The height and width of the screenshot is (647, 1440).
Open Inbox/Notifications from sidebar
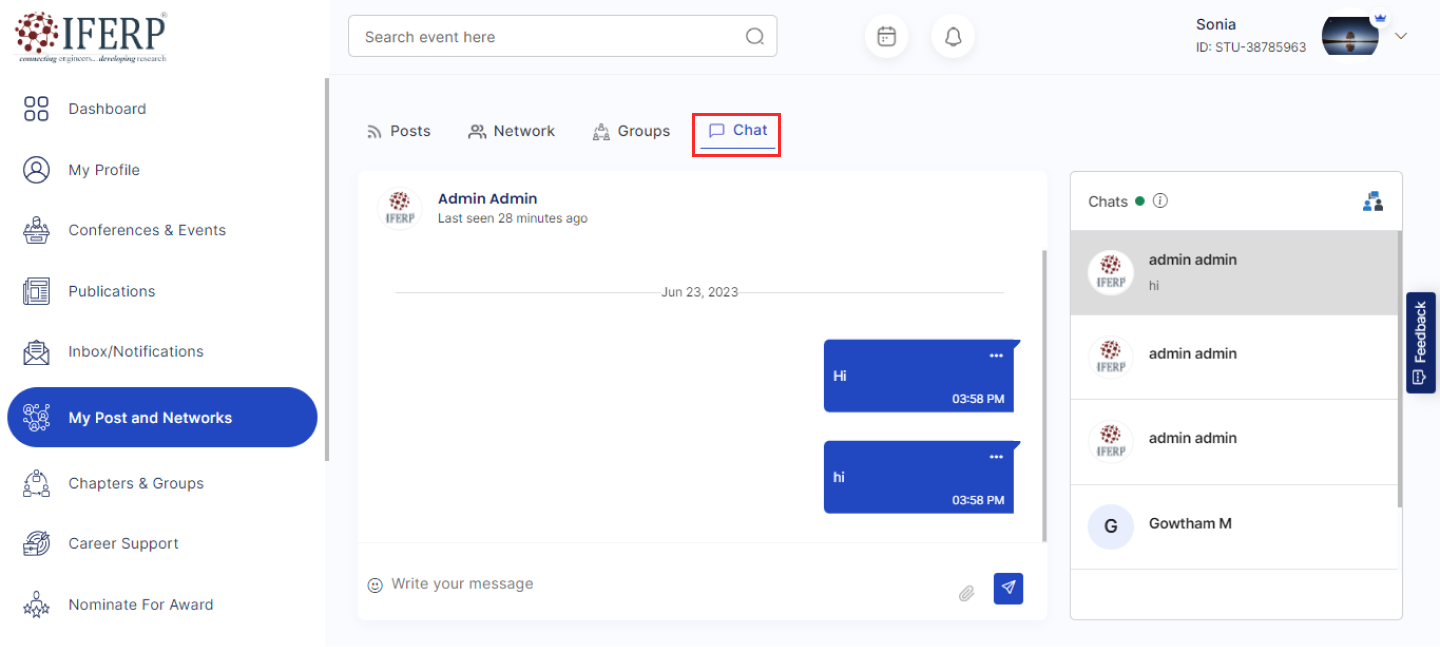pyautogui.click(x=135, y=352)
